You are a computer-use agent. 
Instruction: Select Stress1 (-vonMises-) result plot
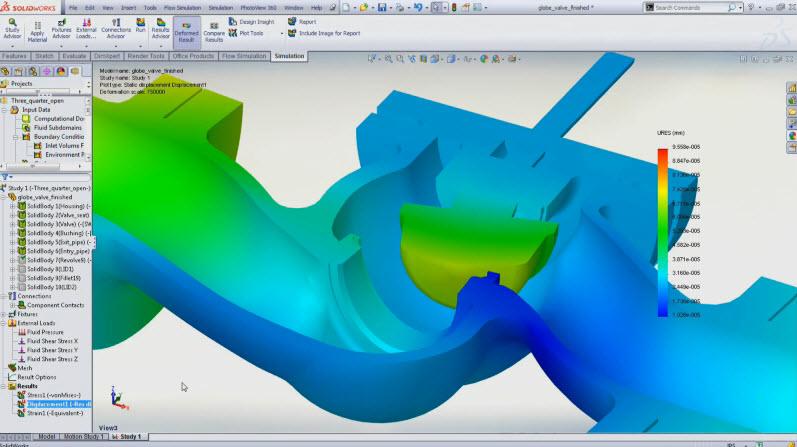point(50,395)
